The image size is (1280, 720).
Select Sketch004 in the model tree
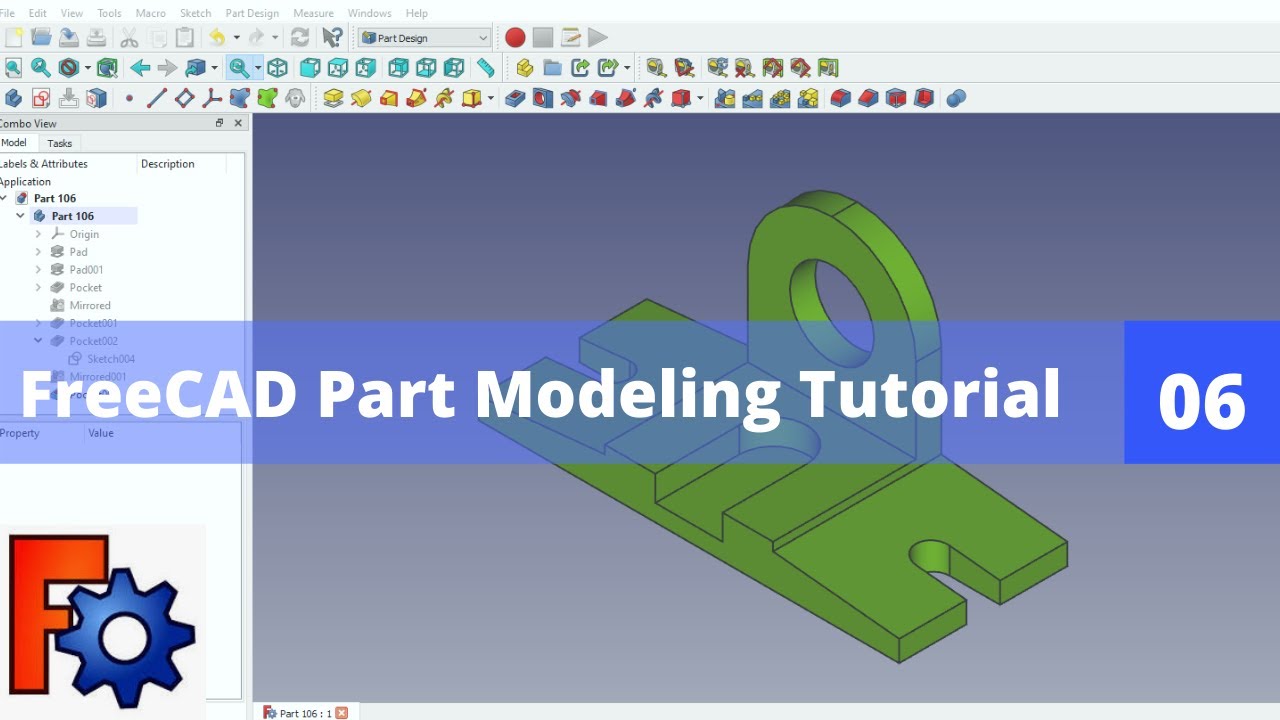110,359
